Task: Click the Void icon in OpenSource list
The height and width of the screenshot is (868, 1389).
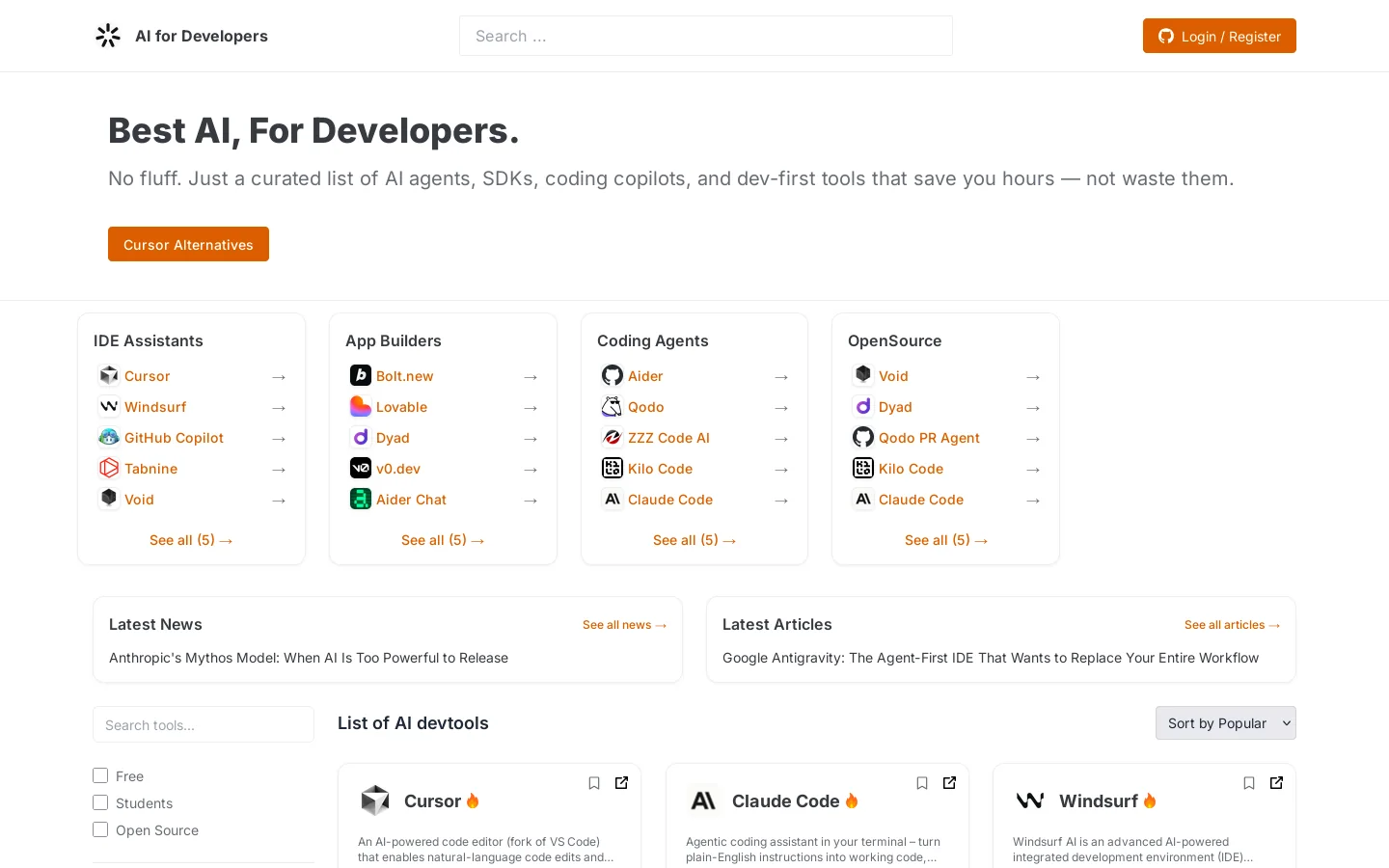Action: click(863, 375)
